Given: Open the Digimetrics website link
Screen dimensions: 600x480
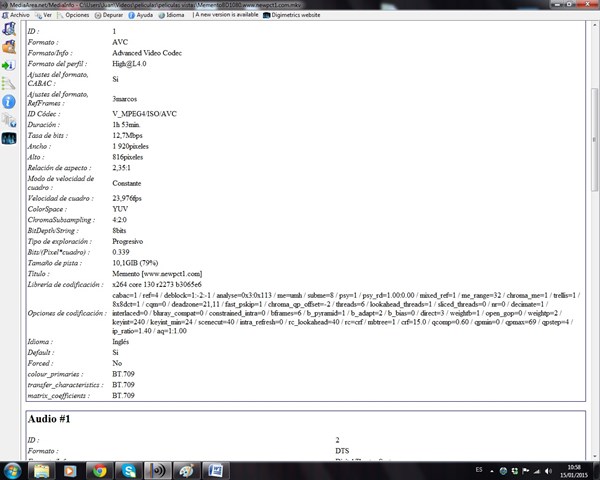Looking at the screenshot, I should pos(292,15).
